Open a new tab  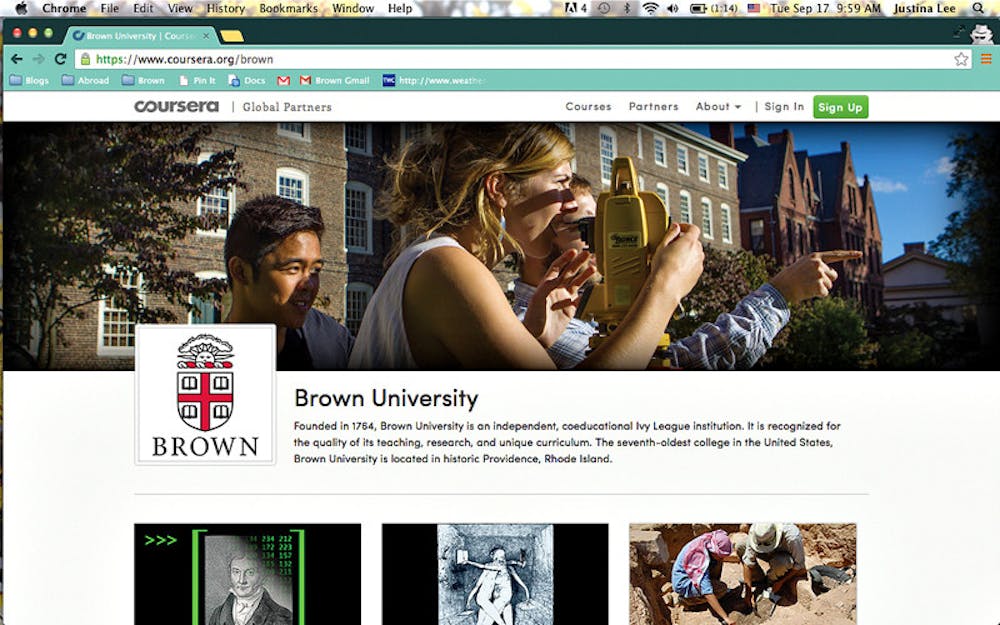click(x=232, y=36)
